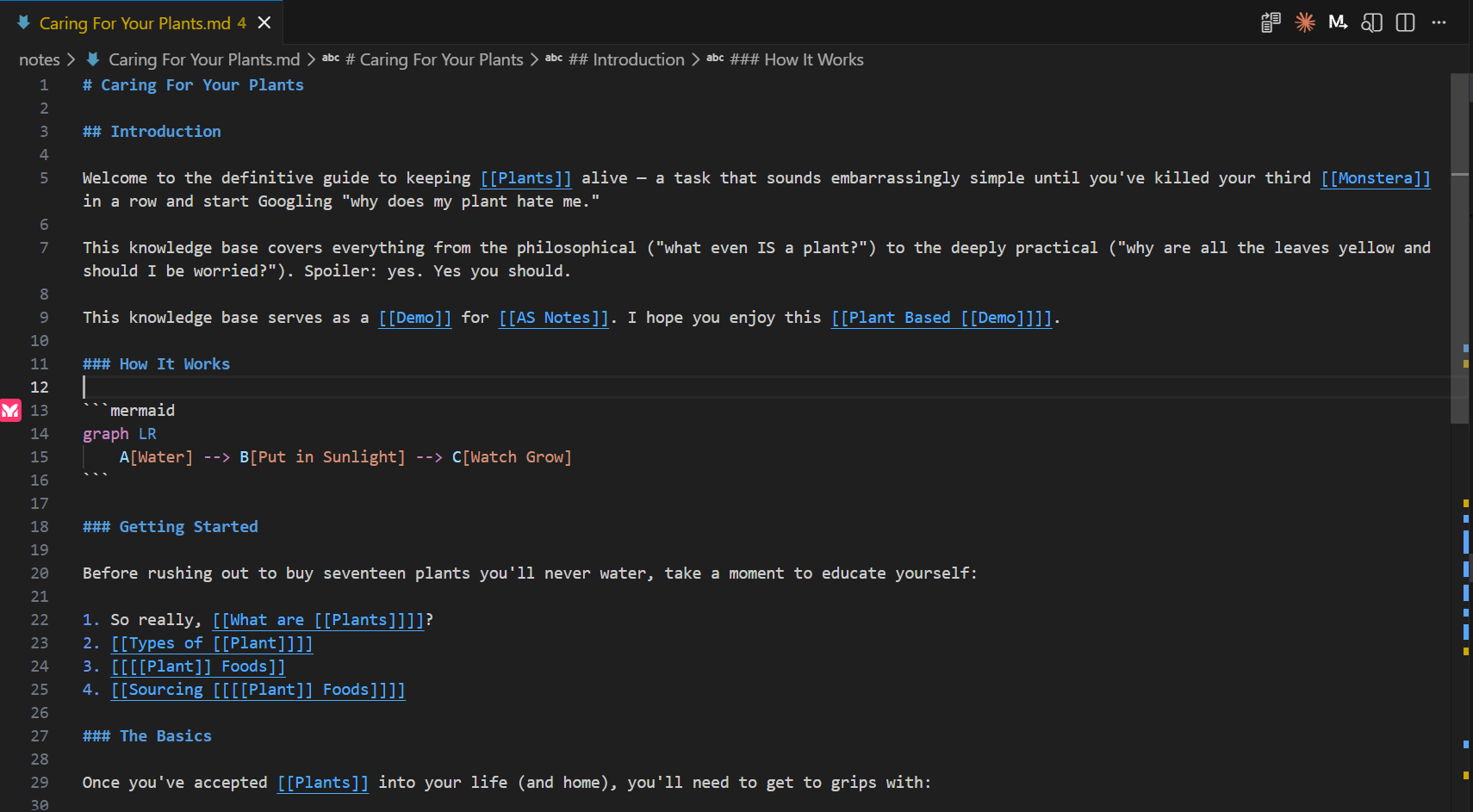Screen dimensions: 1473x812
Task: Click line number 20 in the gutter
Action: [39, 573]
